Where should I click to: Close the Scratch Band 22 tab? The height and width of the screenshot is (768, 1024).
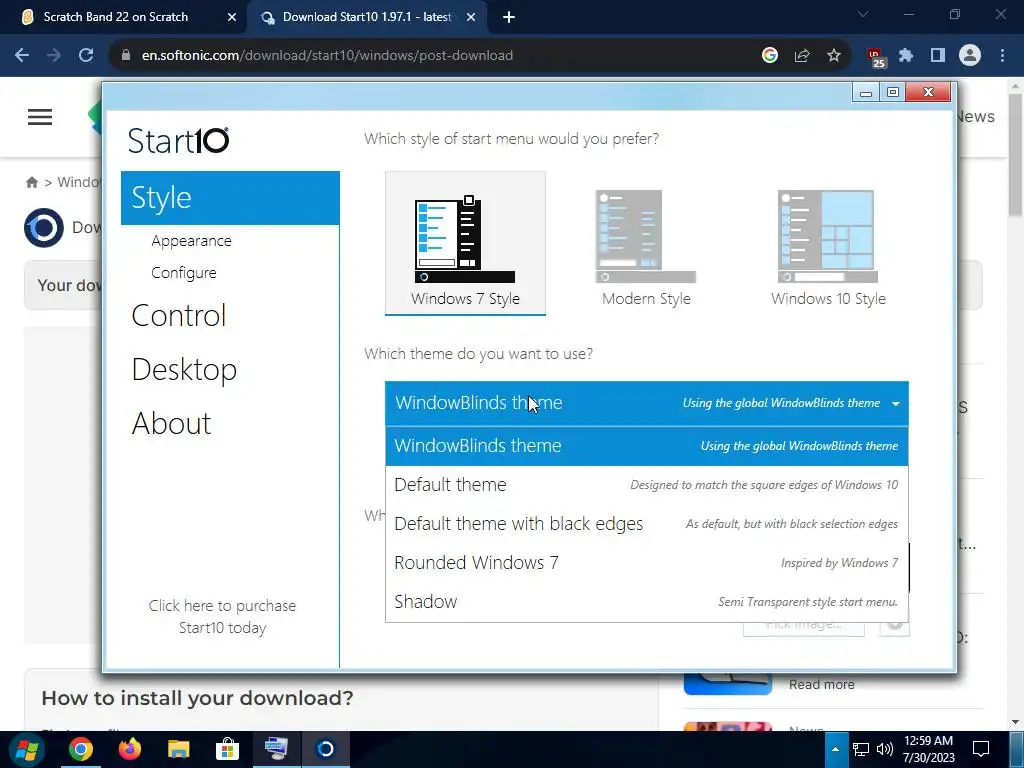point(231,18)
